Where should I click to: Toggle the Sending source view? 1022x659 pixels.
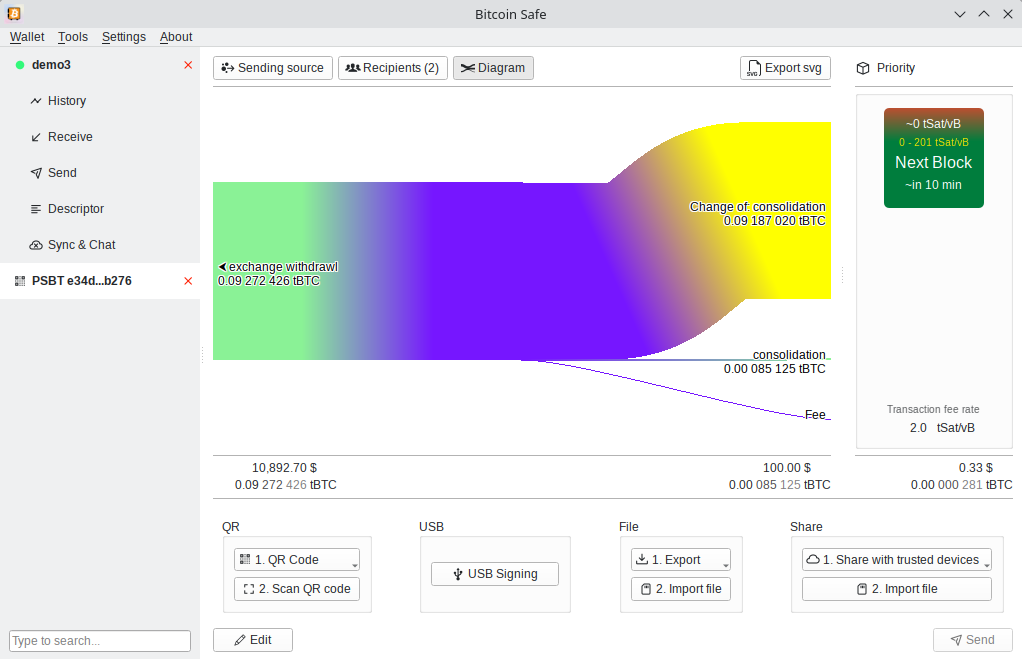(x=272, y=68)
